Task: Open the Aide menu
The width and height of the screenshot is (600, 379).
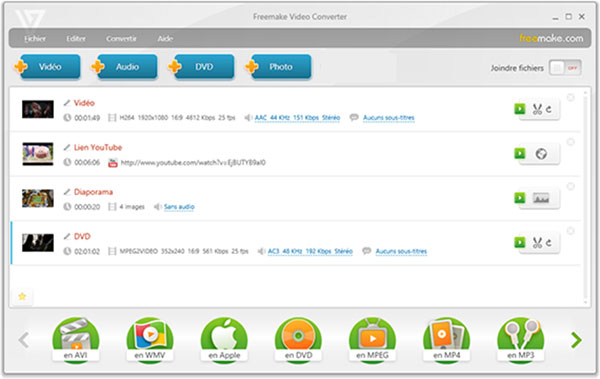Action: [x=165, y=39]
